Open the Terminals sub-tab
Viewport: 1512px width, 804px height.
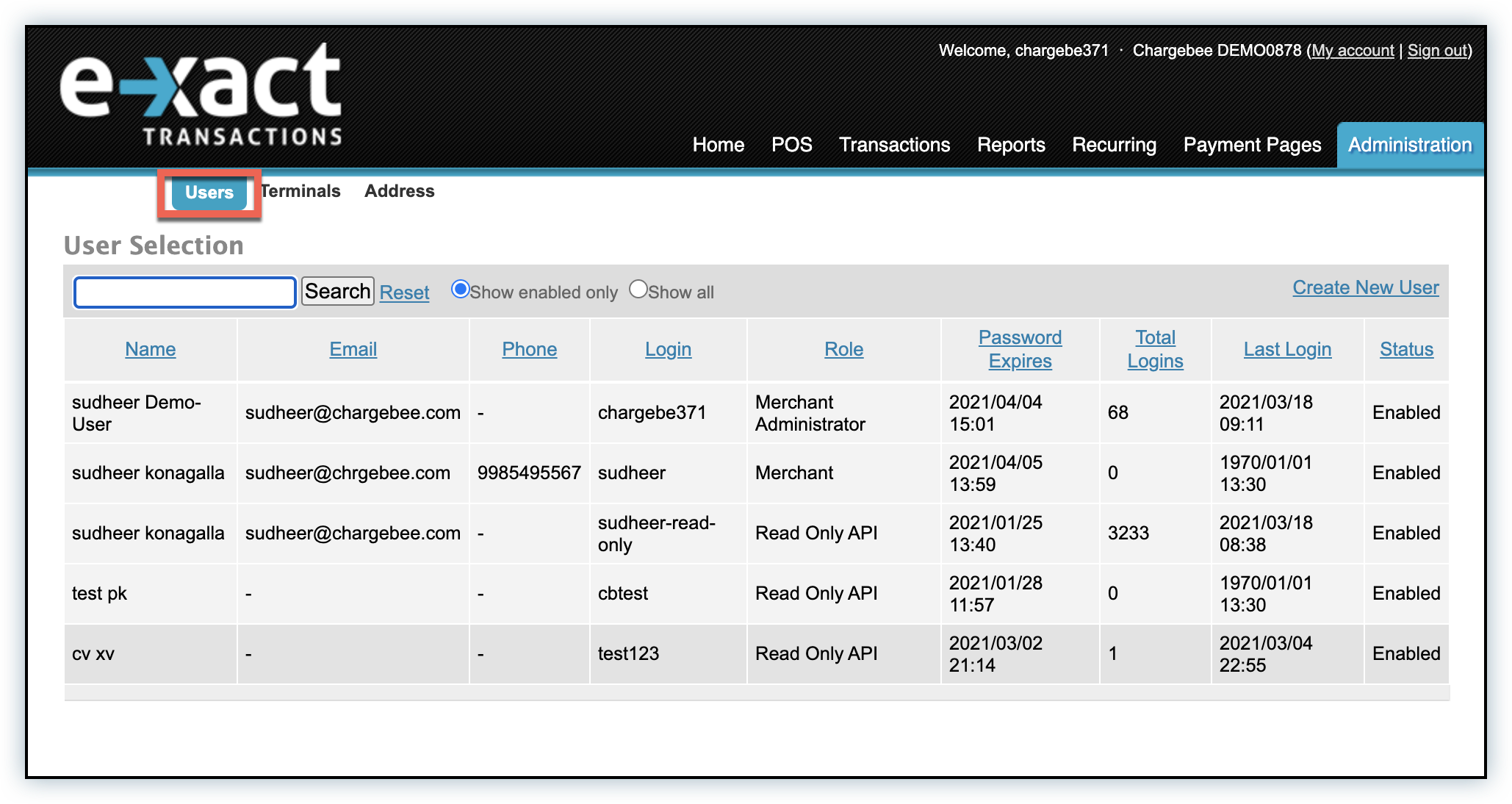(301, 191)
